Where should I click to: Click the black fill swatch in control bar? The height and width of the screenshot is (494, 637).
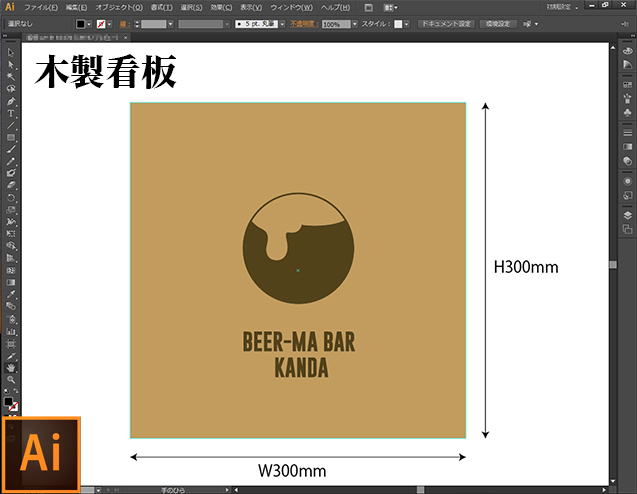[80, 24]
